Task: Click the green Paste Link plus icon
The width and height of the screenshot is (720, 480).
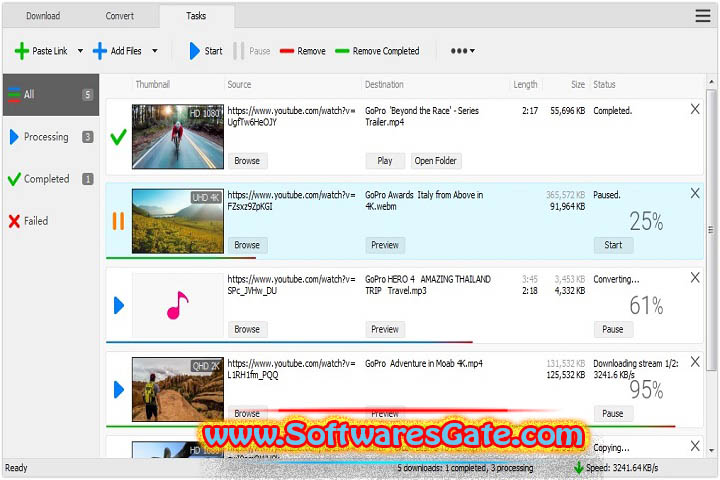Action: point(22,51)
